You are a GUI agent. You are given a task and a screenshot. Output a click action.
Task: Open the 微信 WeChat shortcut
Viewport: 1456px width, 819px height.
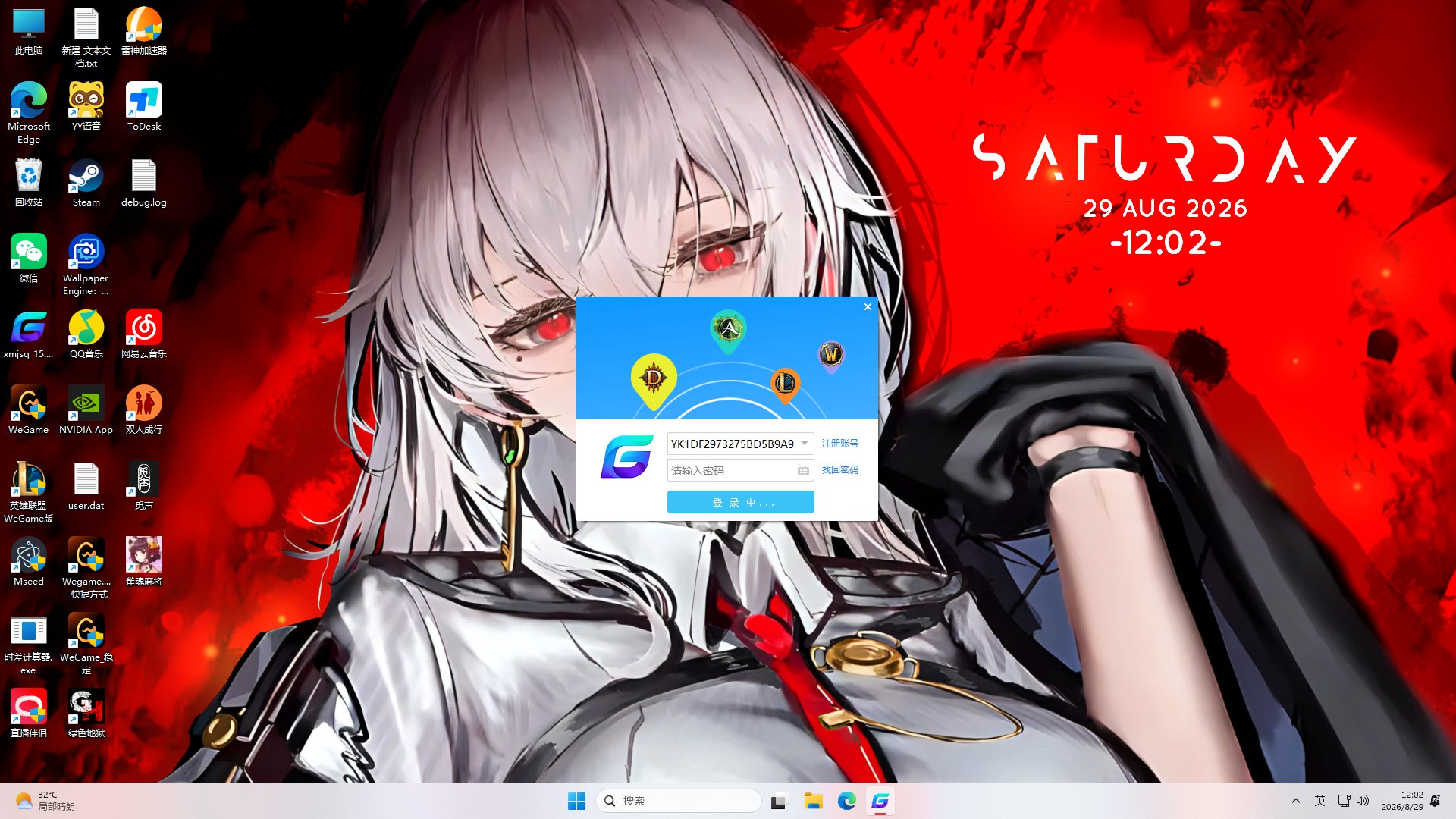tap(29, 259)
